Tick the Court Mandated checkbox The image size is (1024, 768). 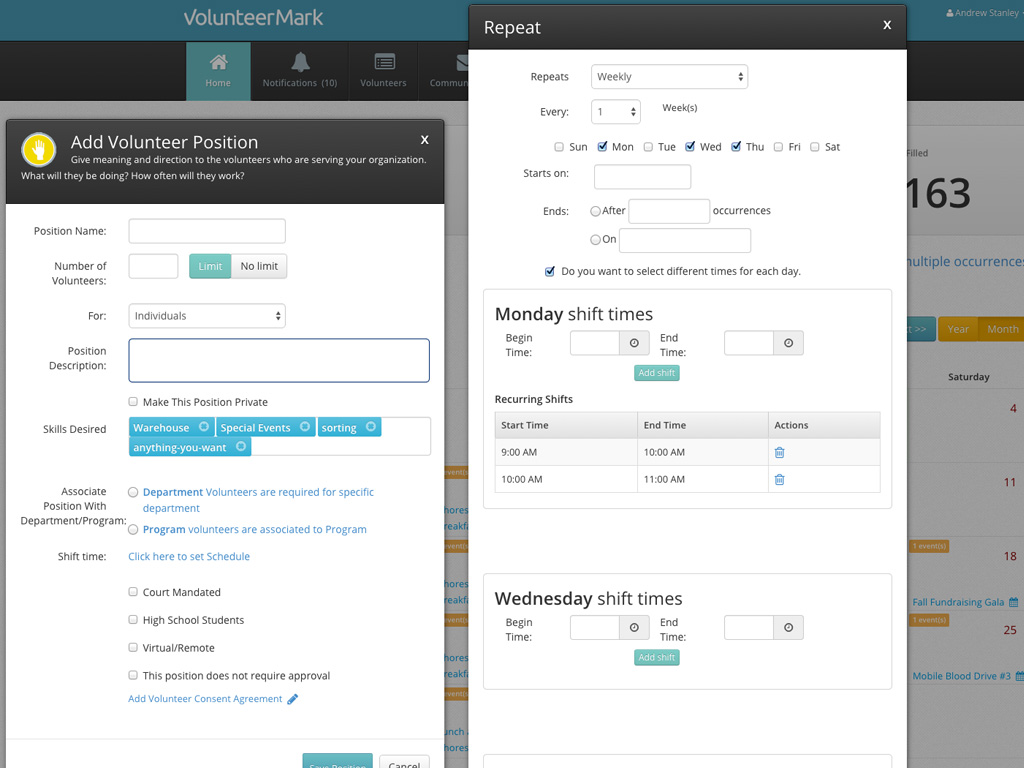click(x=133, y=592)
